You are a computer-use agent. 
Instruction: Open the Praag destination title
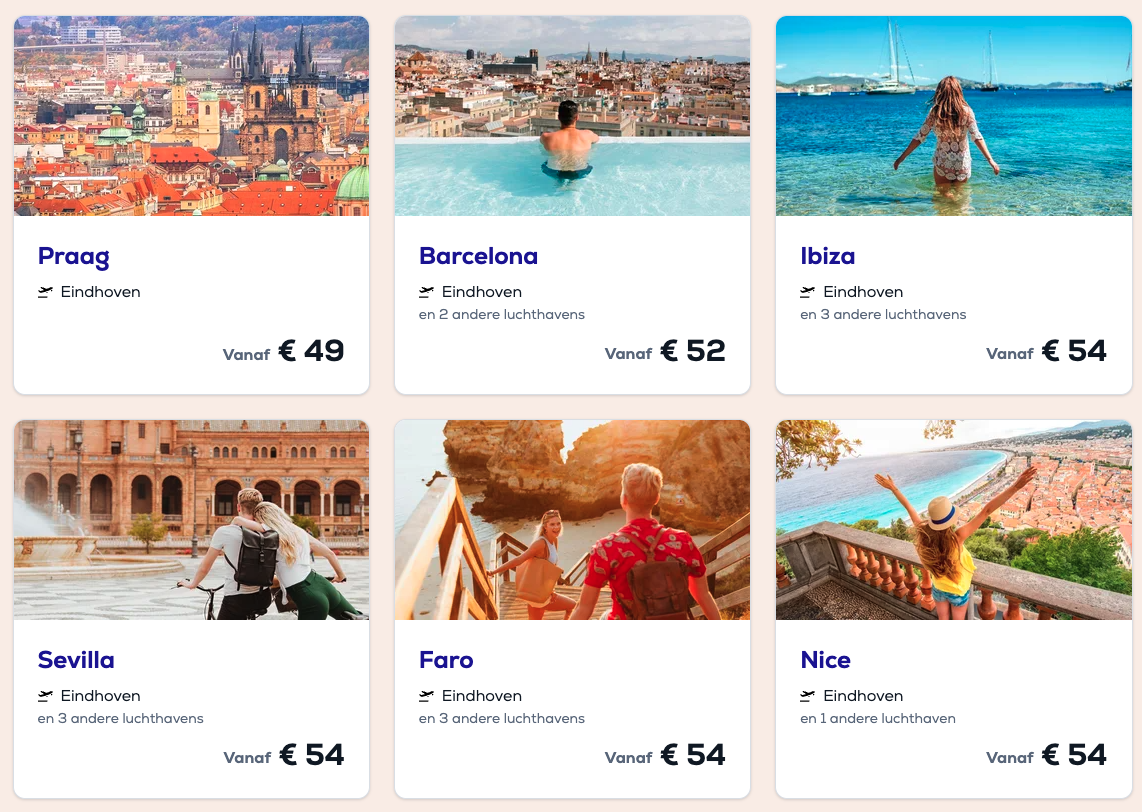pyautogui.click(x=74, y=256)
